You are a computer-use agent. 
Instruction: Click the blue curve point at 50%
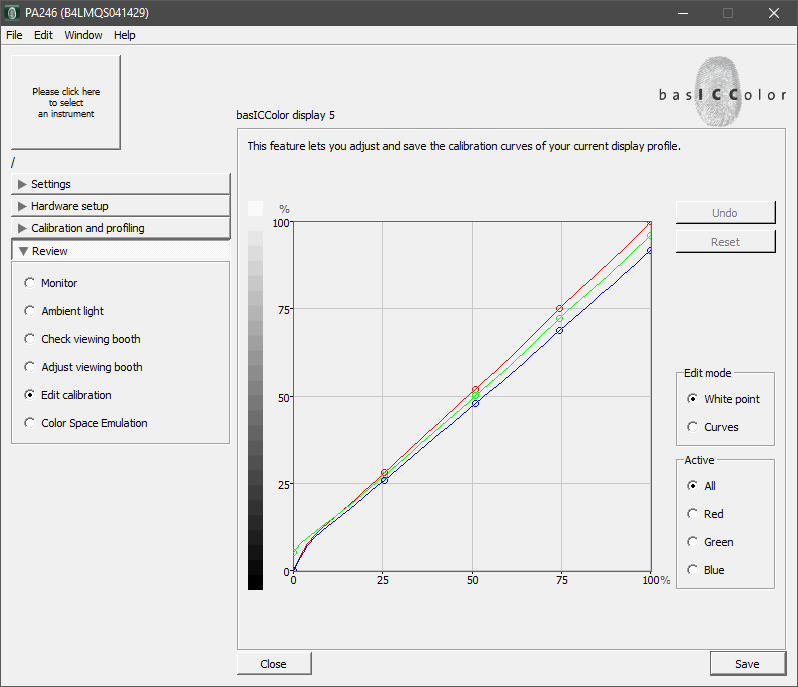pos(475,403)
